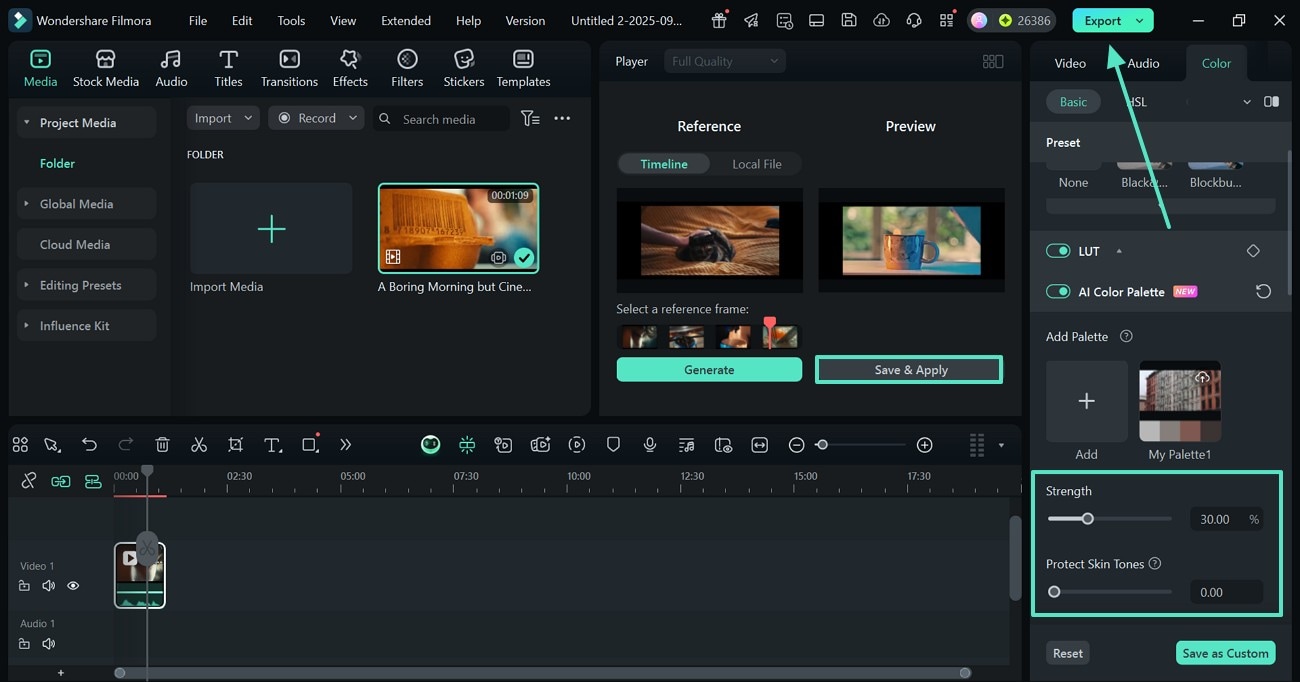The image size is (1300, 682).
Task: Click the undo arrow in timeline toolbar
Action: [90, 445]
